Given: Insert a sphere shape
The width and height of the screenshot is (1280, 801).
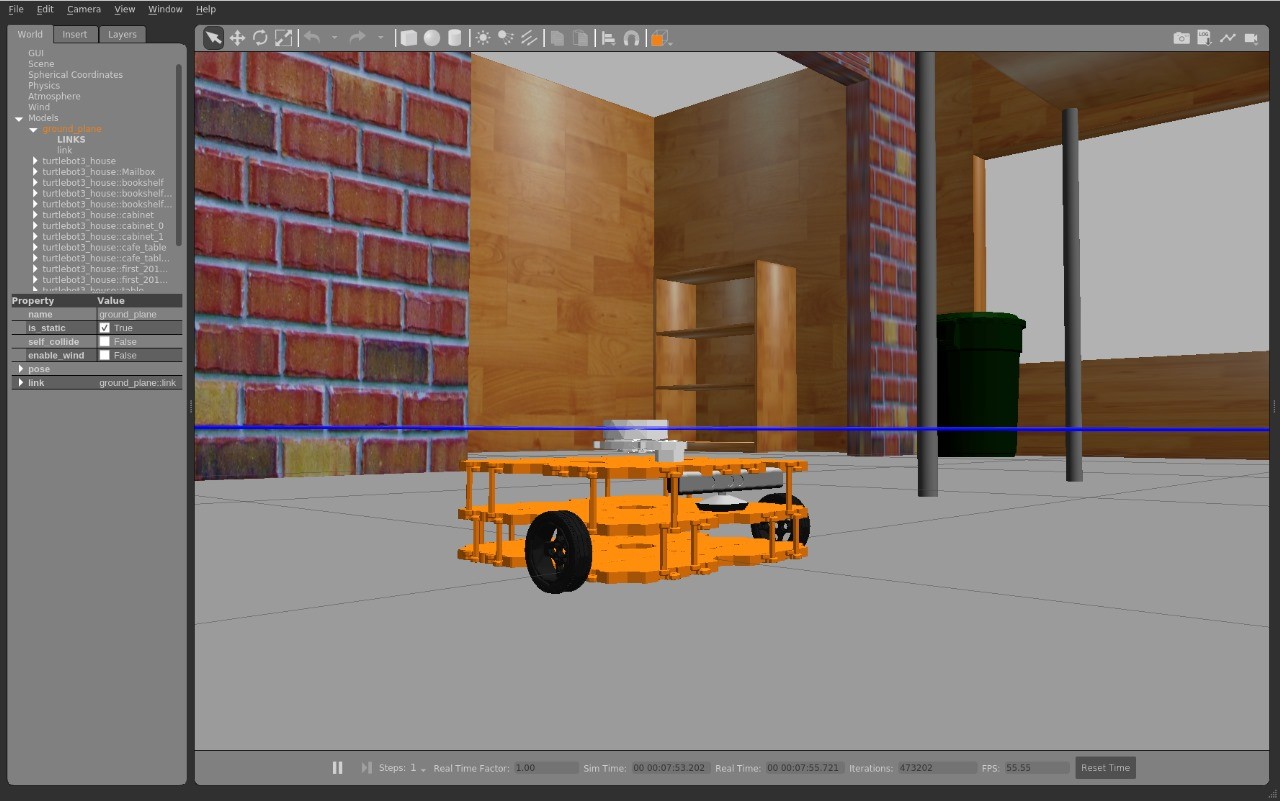Looking at the screenshot, I should (431, 38).
